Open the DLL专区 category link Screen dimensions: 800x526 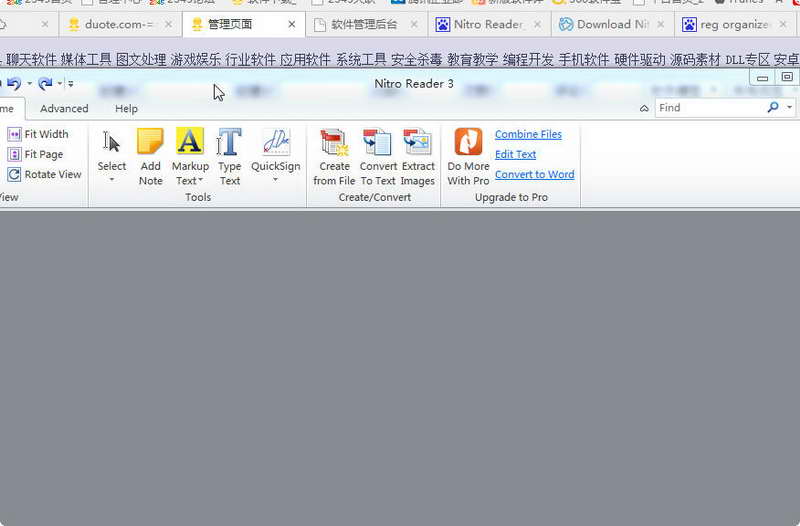click(747, 60)
